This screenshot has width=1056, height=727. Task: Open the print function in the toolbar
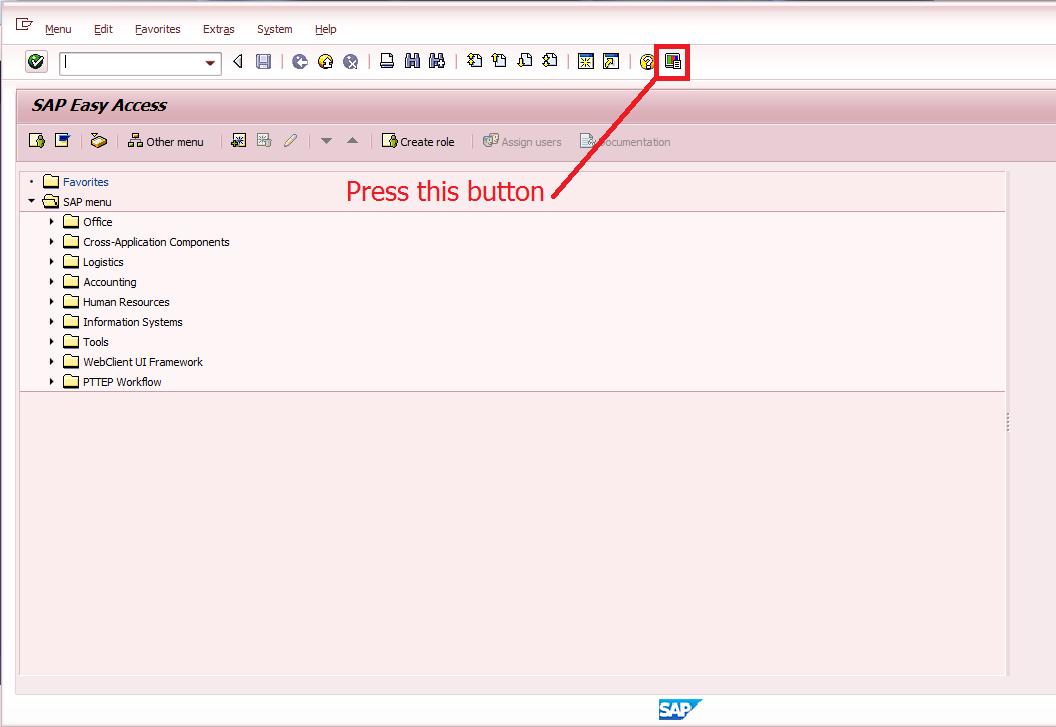[x=387, y=61]
